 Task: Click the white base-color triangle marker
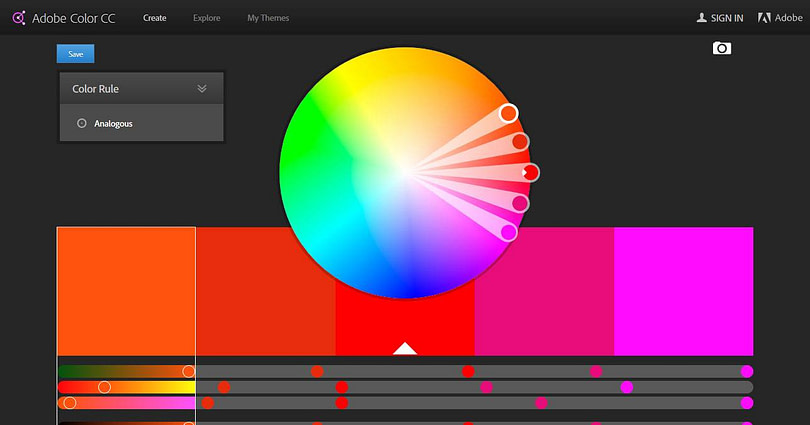(405, 349)
